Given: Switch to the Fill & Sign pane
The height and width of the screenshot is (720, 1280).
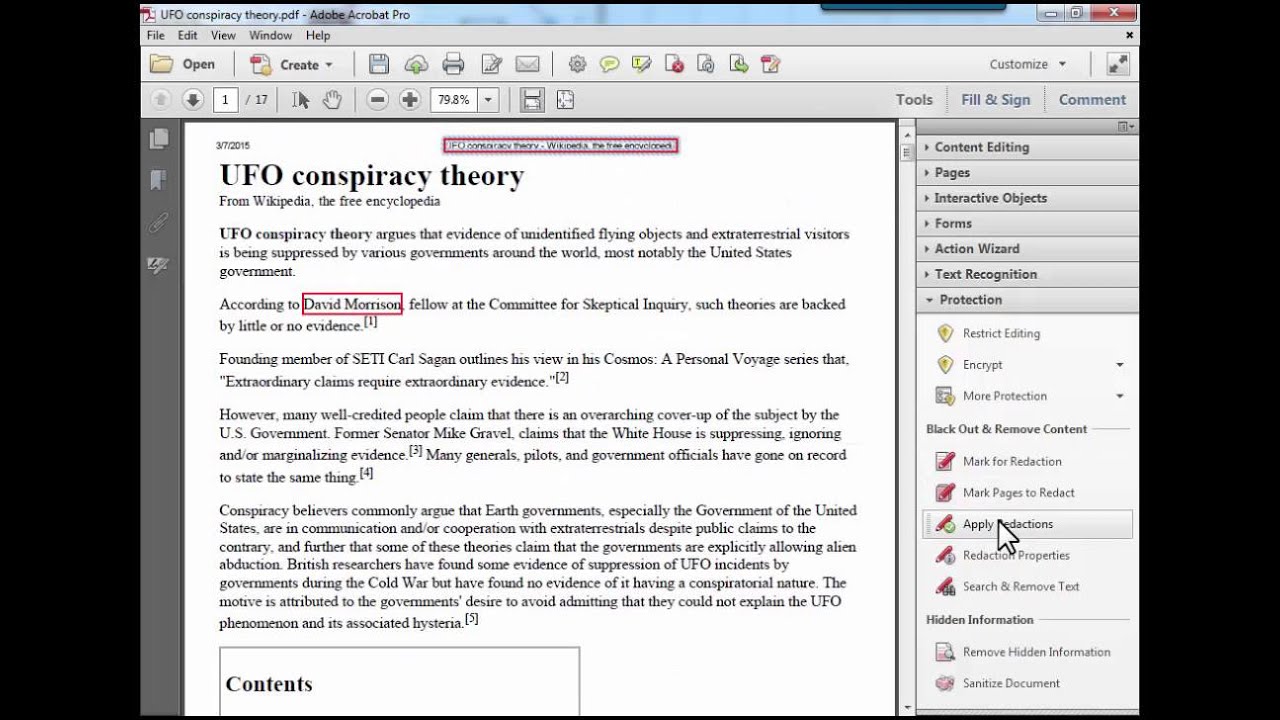Looking at the screenshot, I should (995, 99).
